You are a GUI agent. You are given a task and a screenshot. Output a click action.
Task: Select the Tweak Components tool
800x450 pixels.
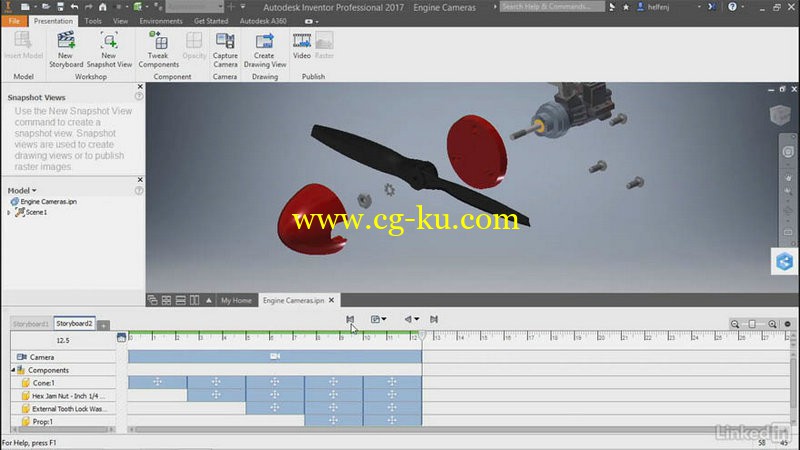(x=159, y=49)
